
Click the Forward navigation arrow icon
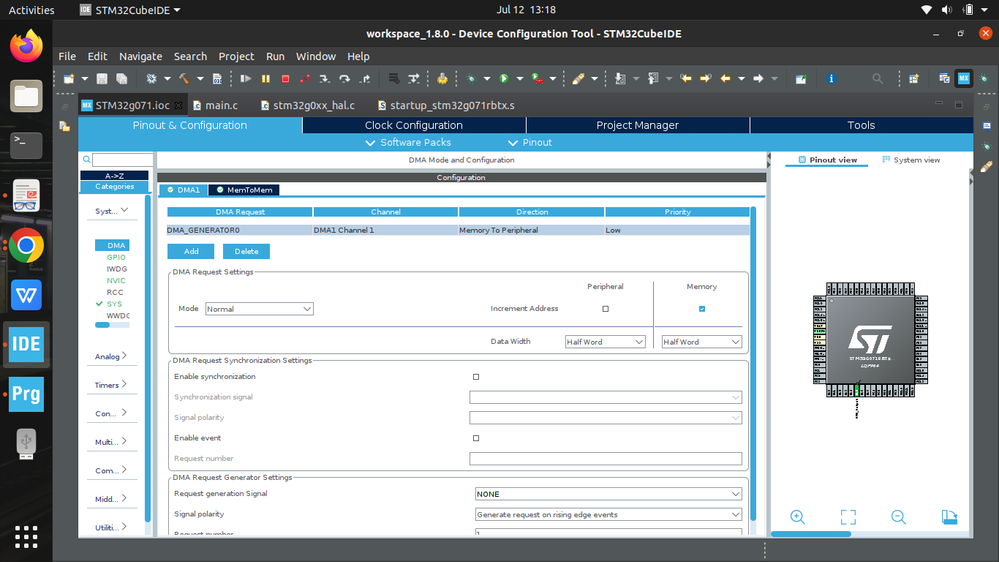tap(758, 78)
